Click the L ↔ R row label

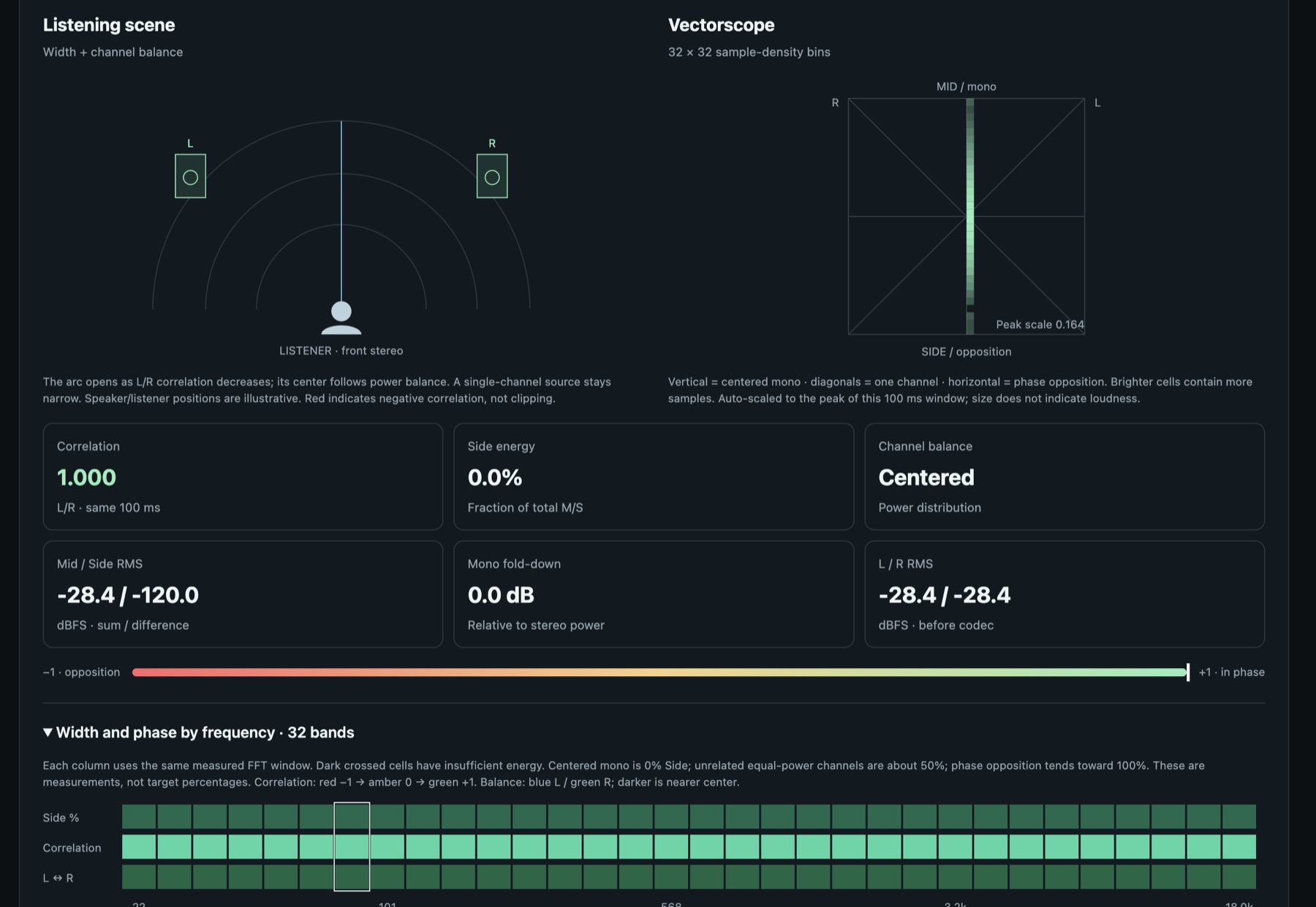coord(58,878)
